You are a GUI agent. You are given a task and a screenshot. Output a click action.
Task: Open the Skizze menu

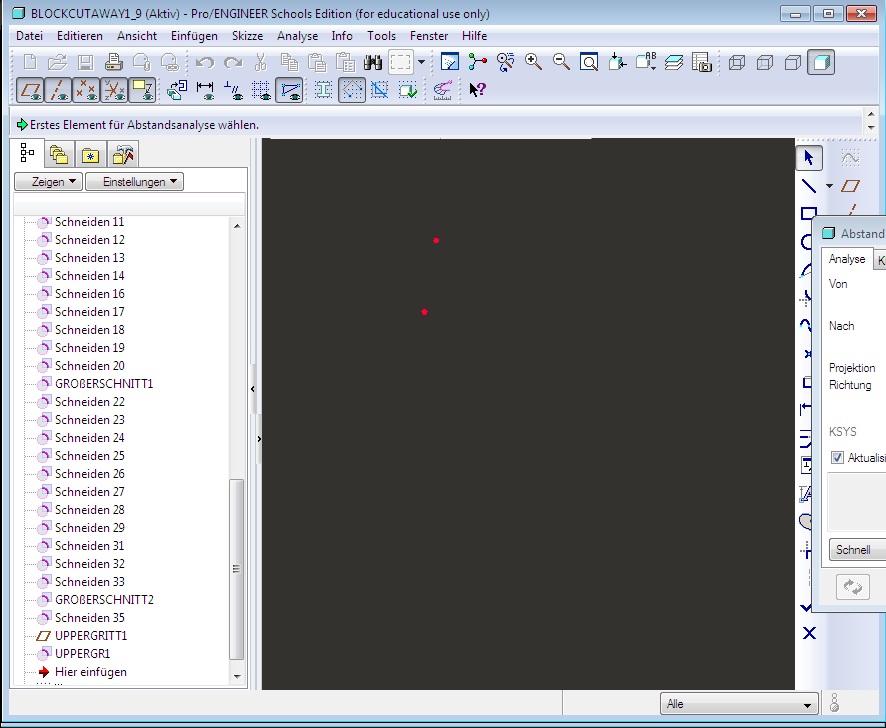pos(247,36)
